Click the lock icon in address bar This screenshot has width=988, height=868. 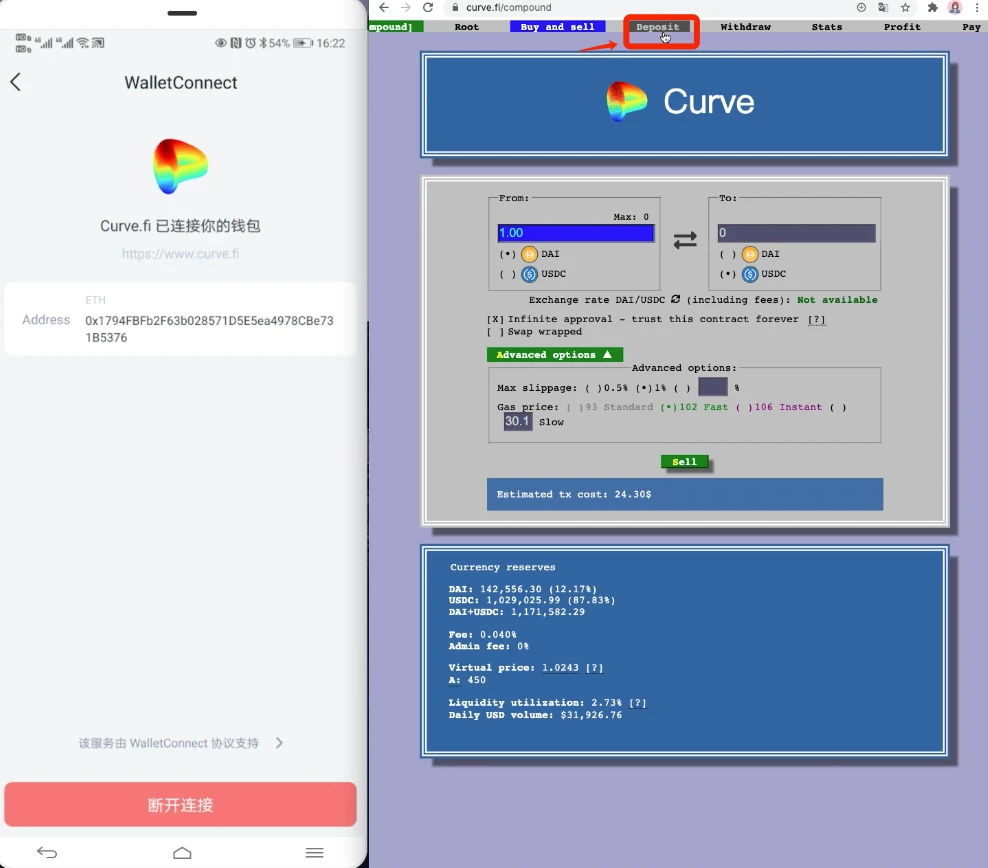455,8
